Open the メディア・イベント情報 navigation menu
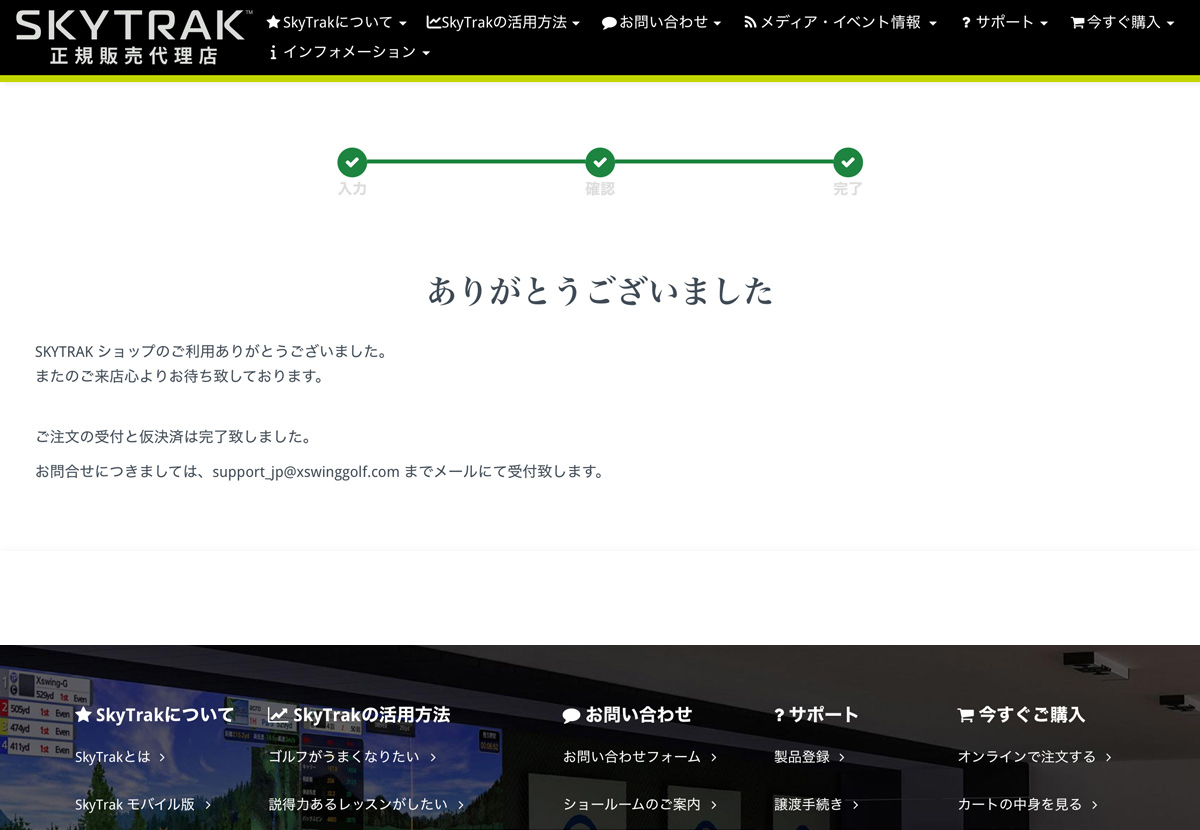 (x=840, y=22)
